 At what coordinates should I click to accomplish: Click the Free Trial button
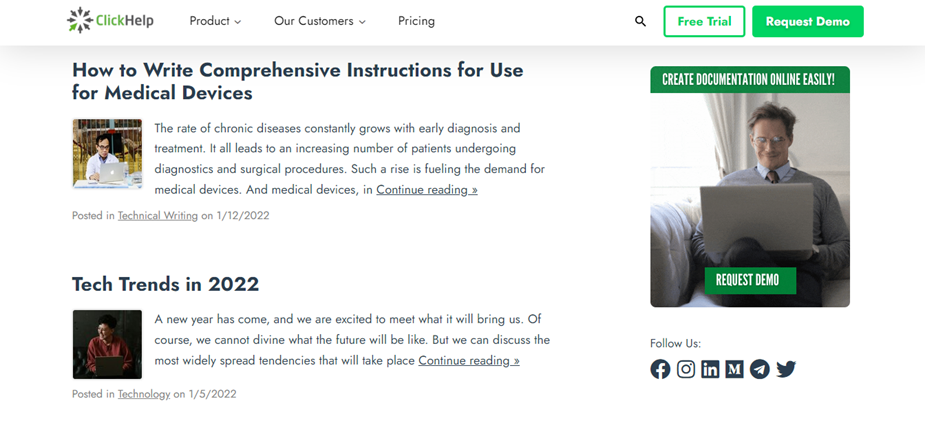[x=704, y=21]
